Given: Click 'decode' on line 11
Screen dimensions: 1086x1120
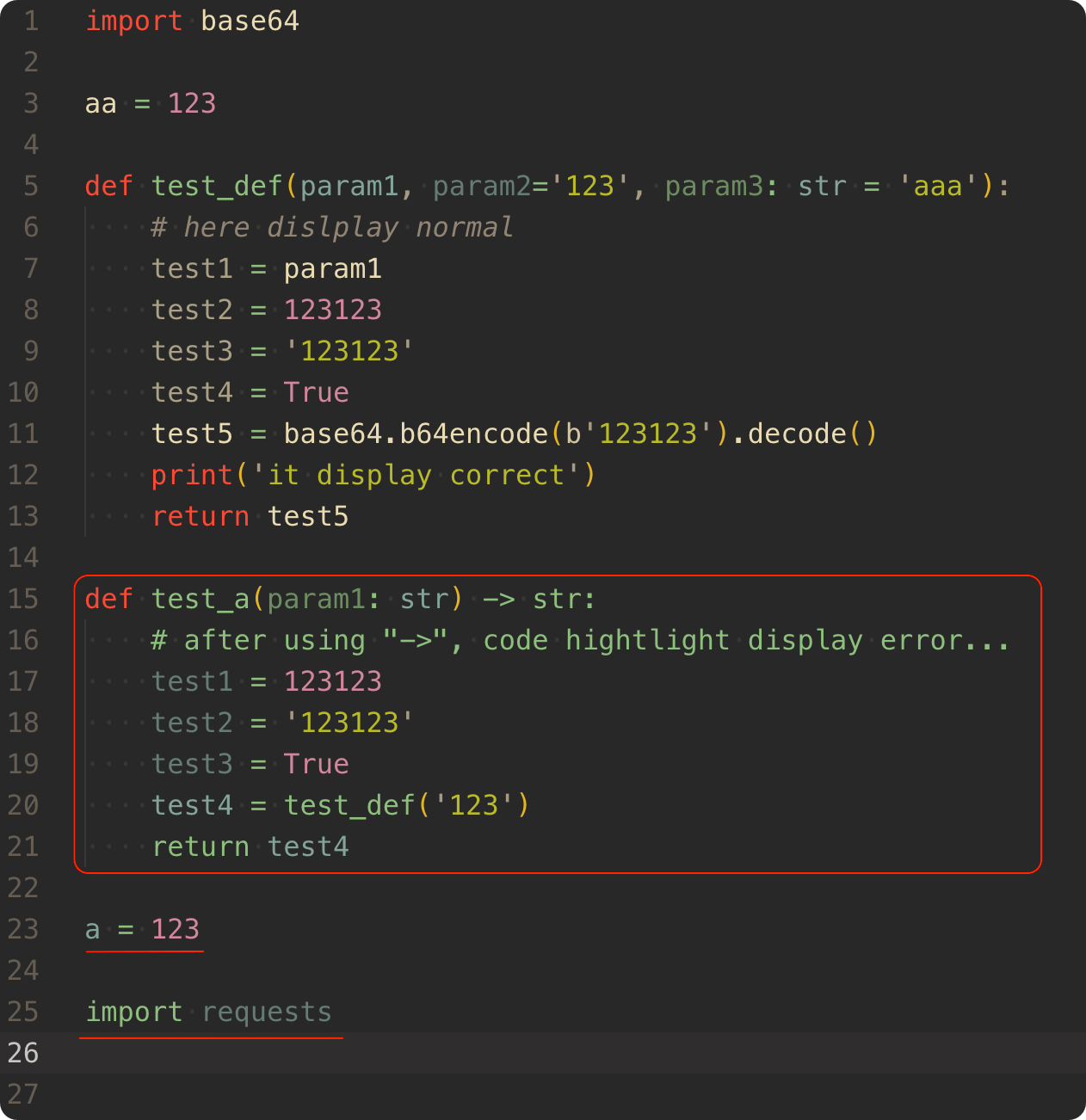Looking at the screenshot, I should coord(798,434).
